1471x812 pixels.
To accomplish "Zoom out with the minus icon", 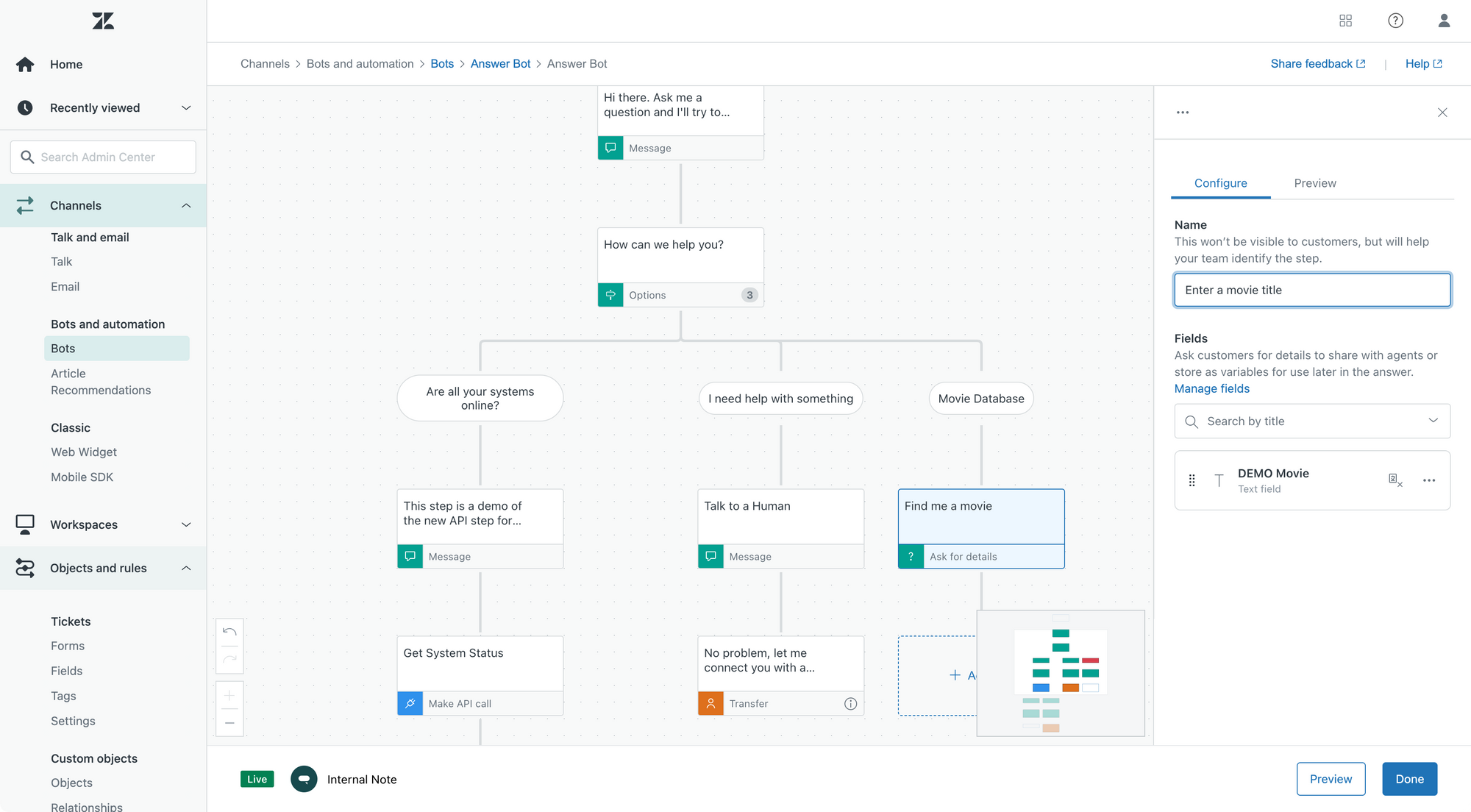I will 229,723.
